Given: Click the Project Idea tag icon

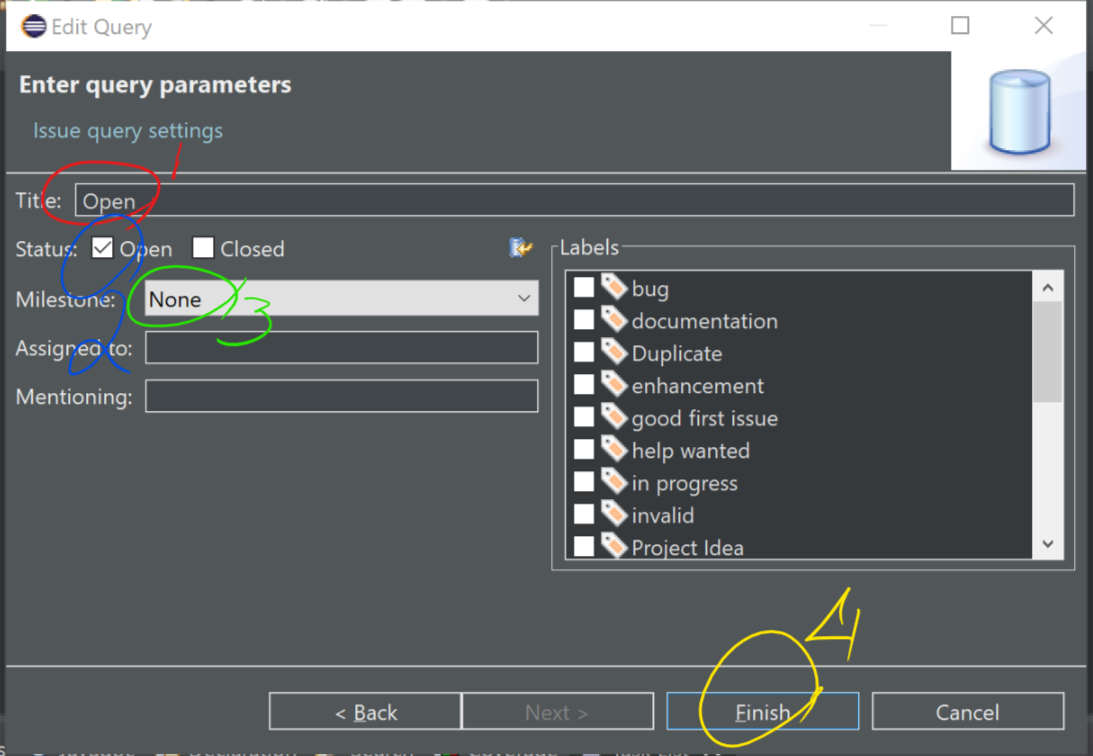Looking at the screenshot, I should click(x=614, y=546).
